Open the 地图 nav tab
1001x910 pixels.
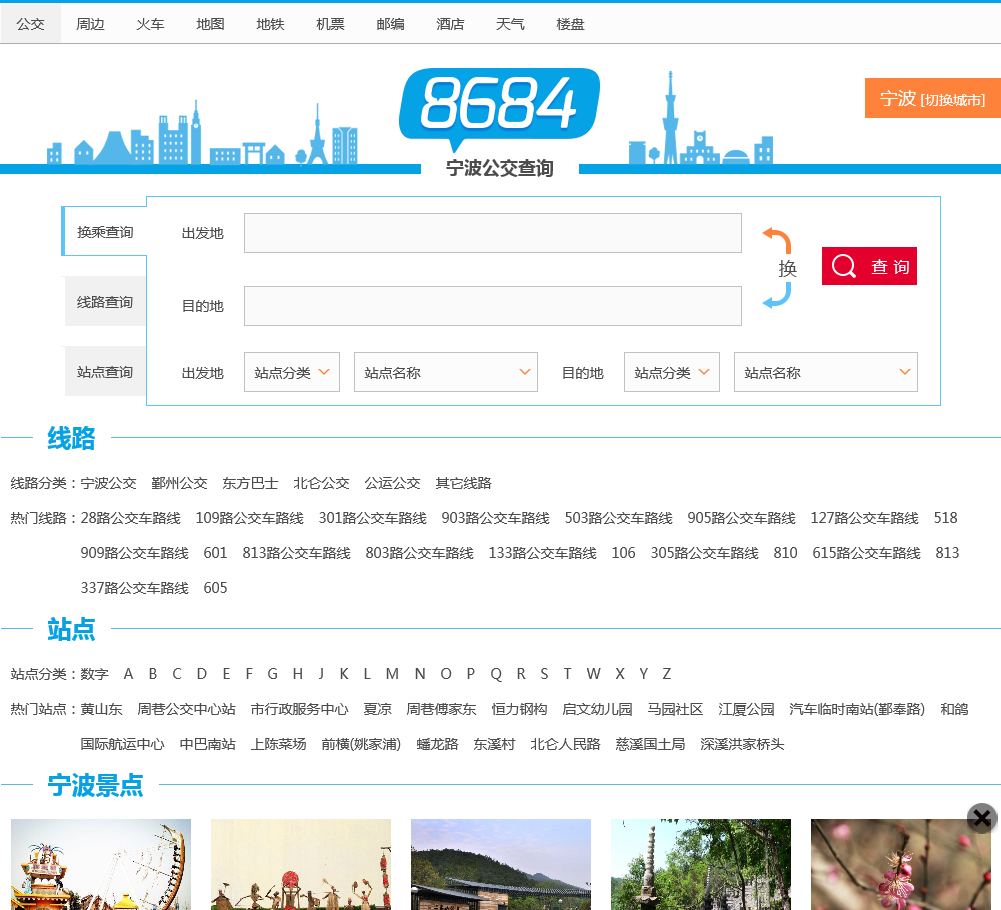pos(210,24)
